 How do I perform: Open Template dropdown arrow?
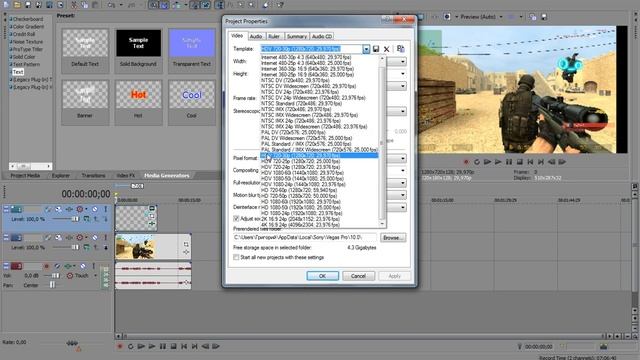coord(366,49)
